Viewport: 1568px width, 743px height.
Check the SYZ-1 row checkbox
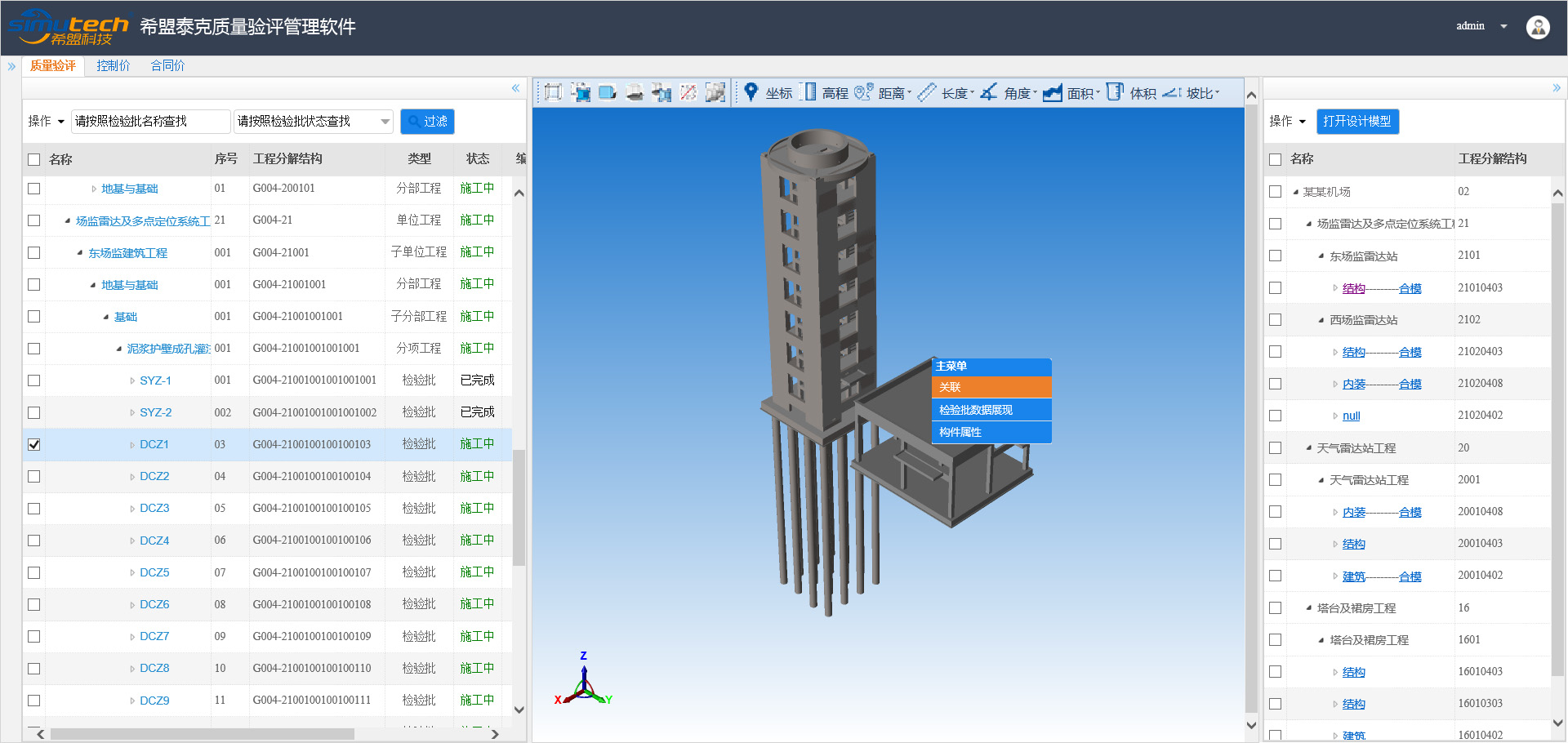pyautogui.click(x=33, y=380)
